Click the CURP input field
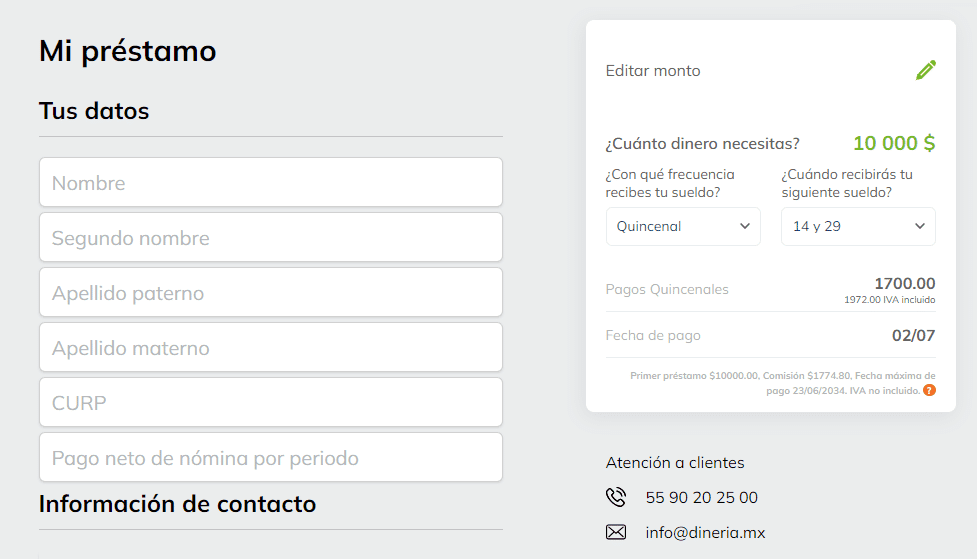The image size is (977, 559). (x=271, y=403)
